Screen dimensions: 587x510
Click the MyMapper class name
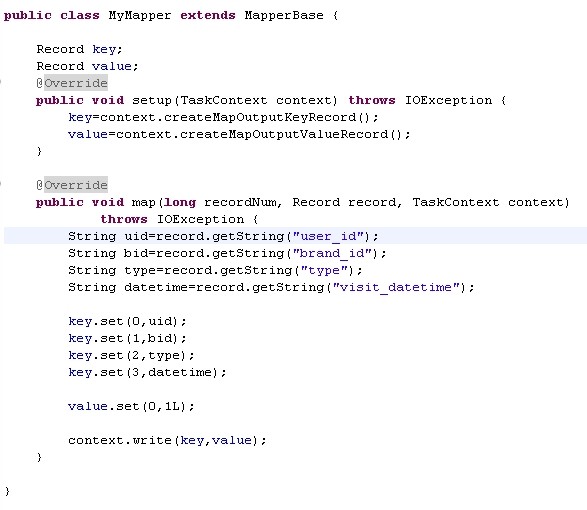tap(140, 16)
